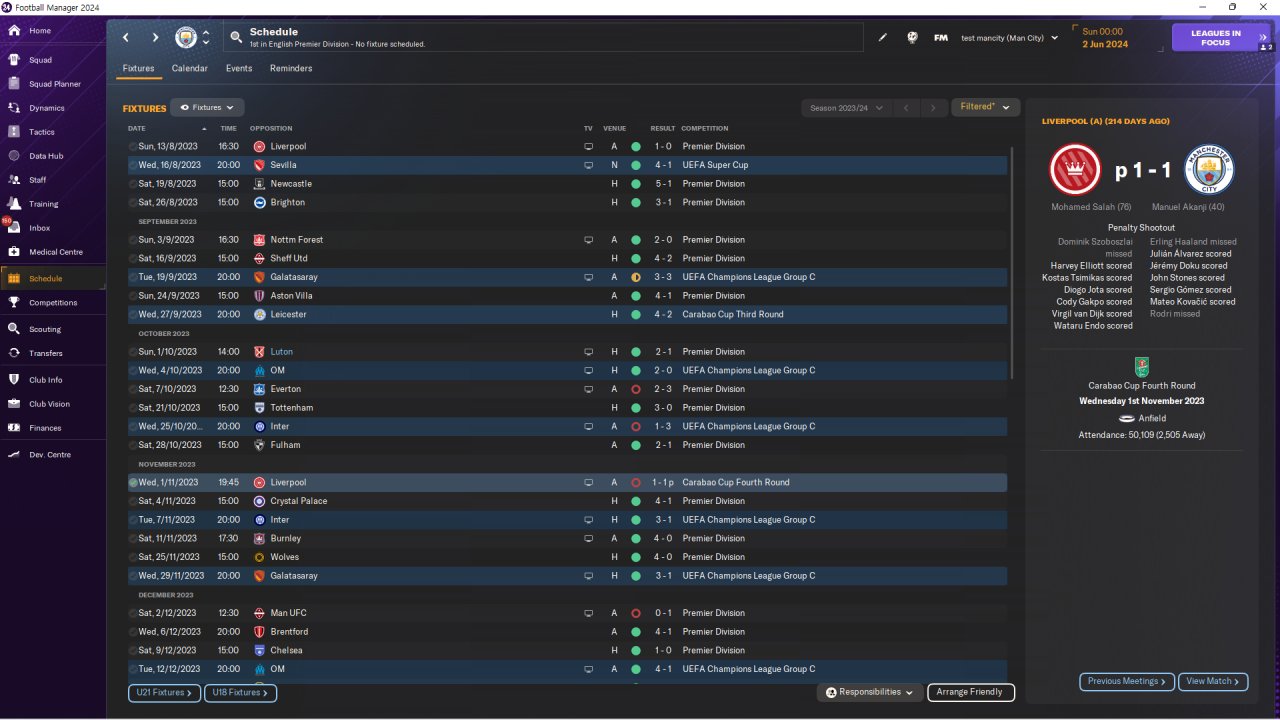Open Club Vision in the sidebar
The image size is (1280, 720).
[x=53, y=404]
